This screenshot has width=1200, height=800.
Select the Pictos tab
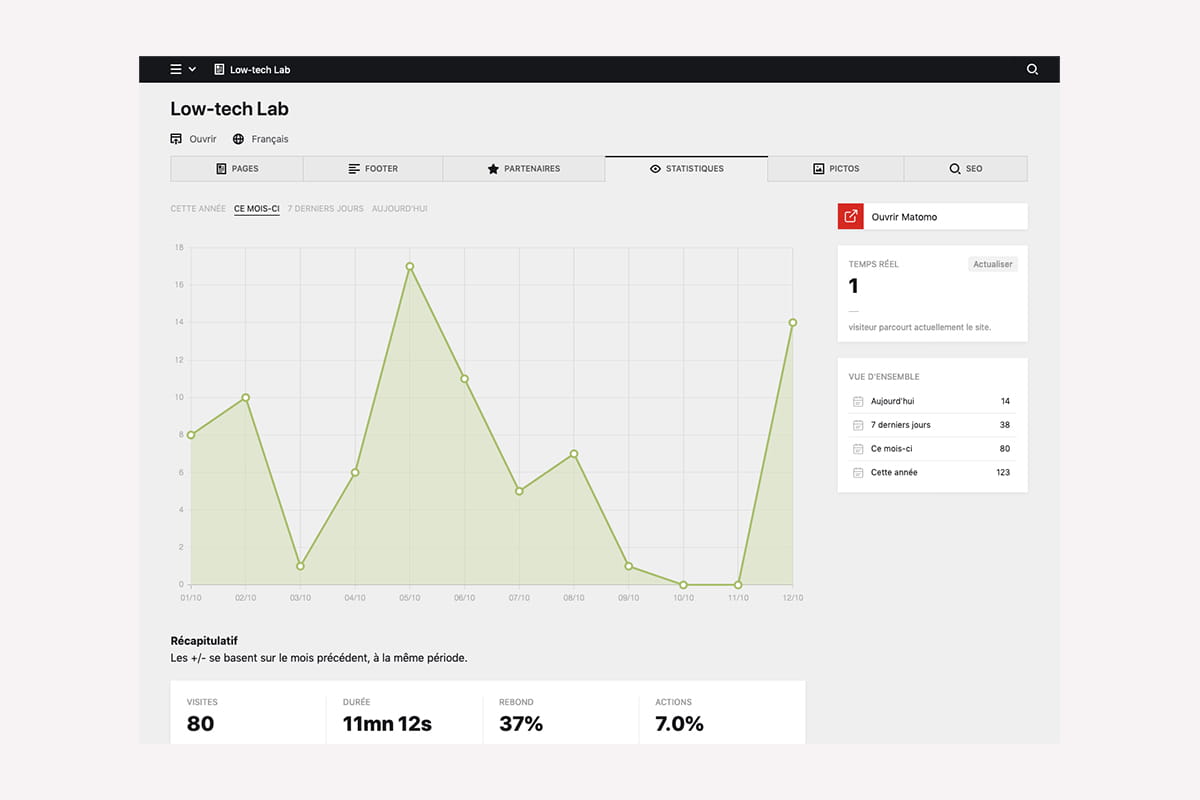coord(836,169)
